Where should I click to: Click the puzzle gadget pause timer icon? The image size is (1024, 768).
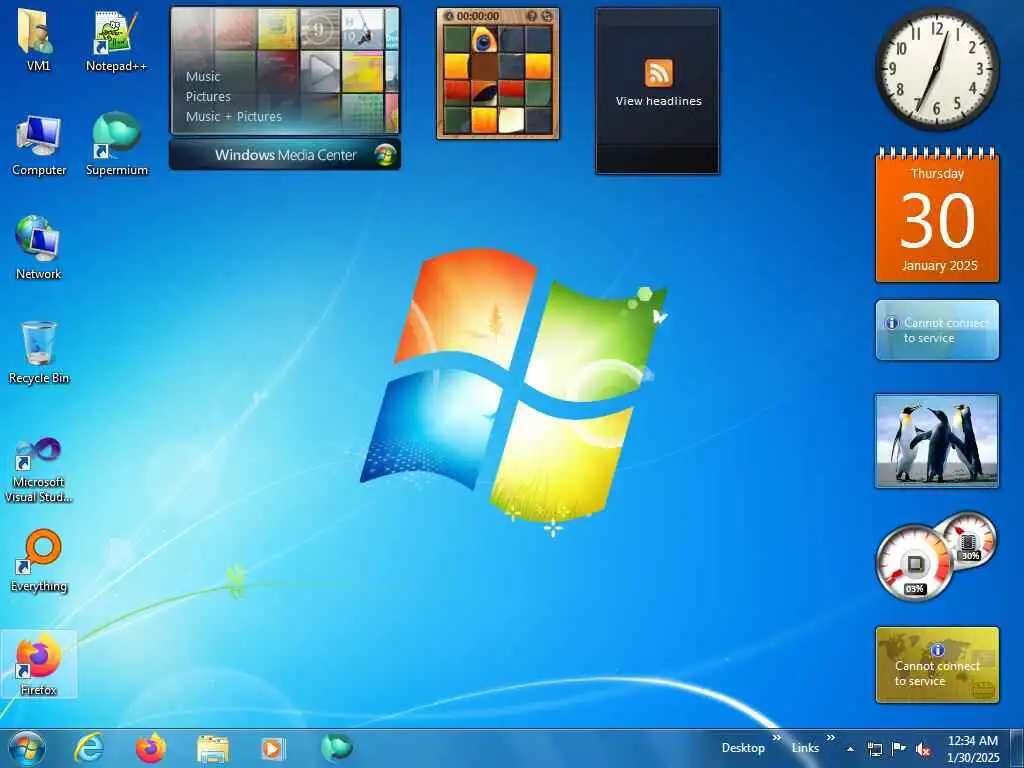click(x=448, y=16)
